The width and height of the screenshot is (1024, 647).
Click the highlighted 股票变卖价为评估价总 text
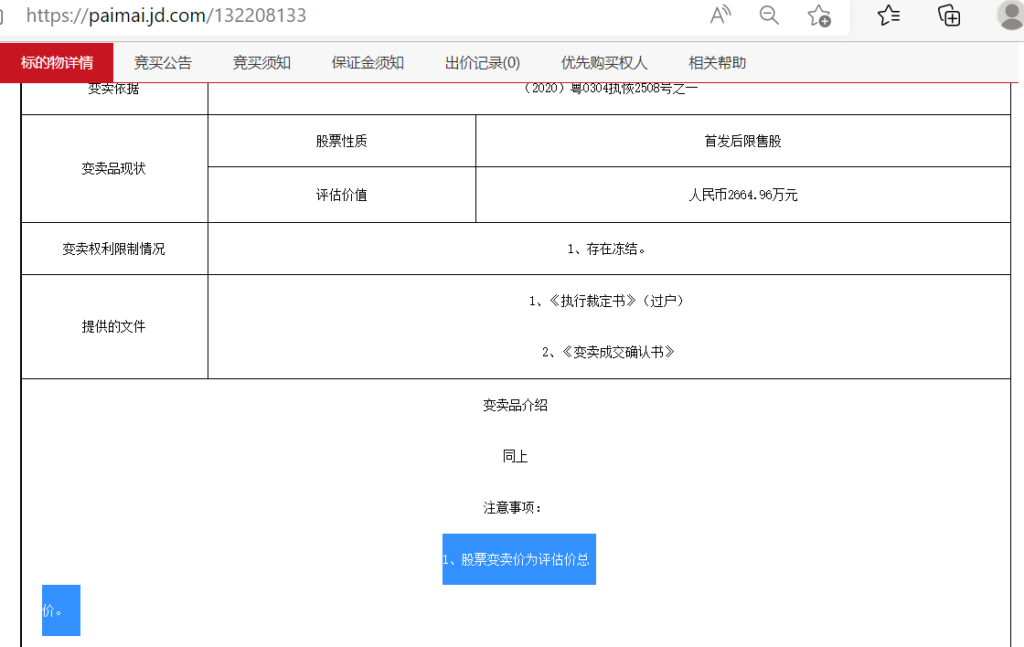pyautogui.click(x=518, y=560)
